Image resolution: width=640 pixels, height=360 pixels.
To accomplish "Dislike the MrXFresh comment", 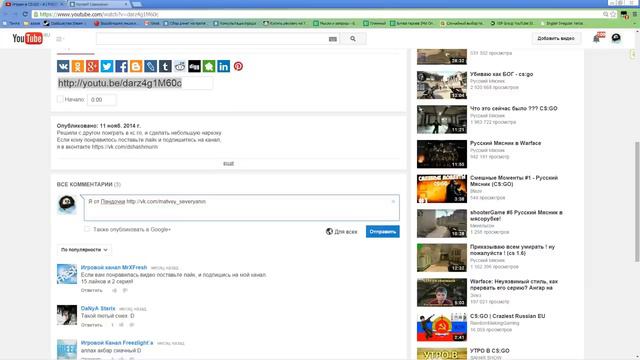I will (125, 290).
